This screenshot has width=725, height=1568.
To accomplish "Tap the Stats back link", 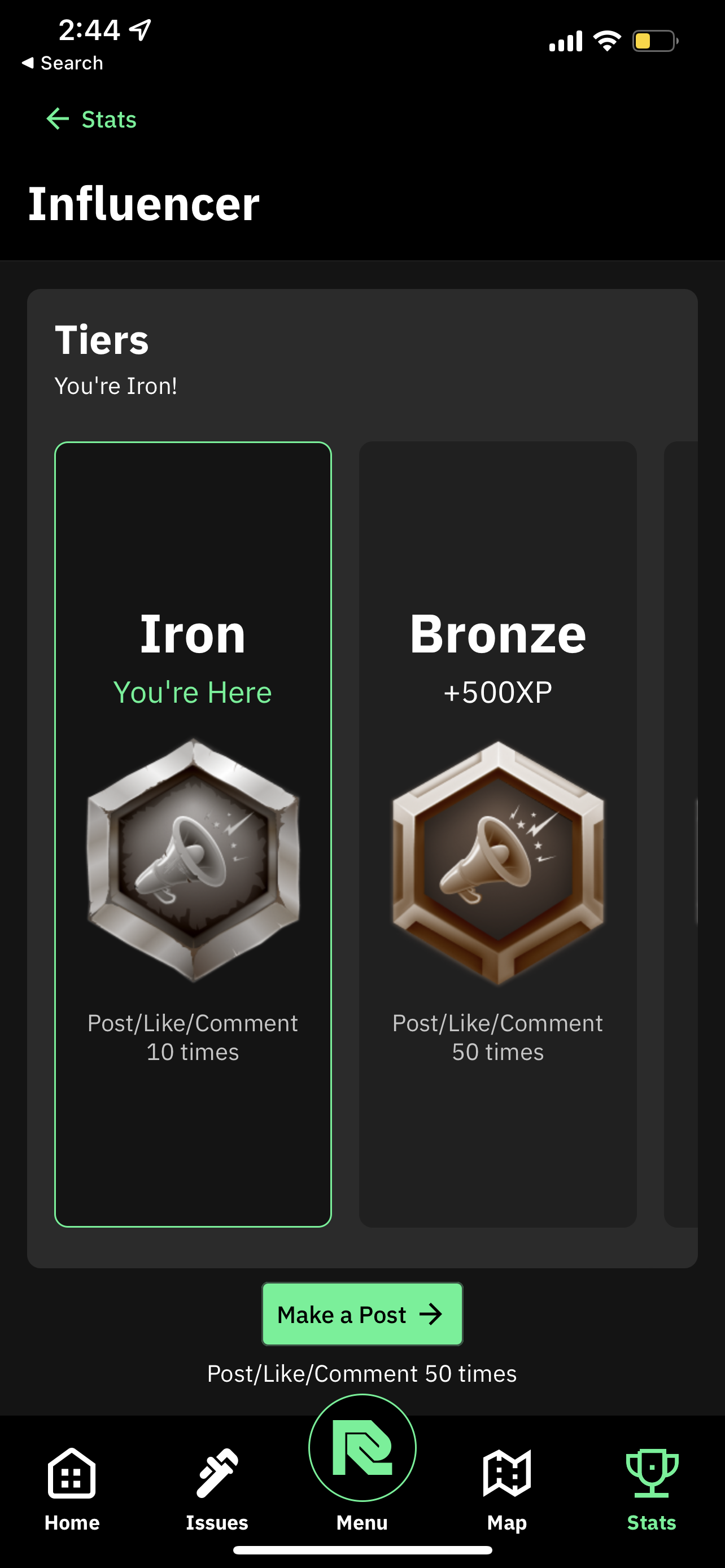I will (x=109, y=119).
